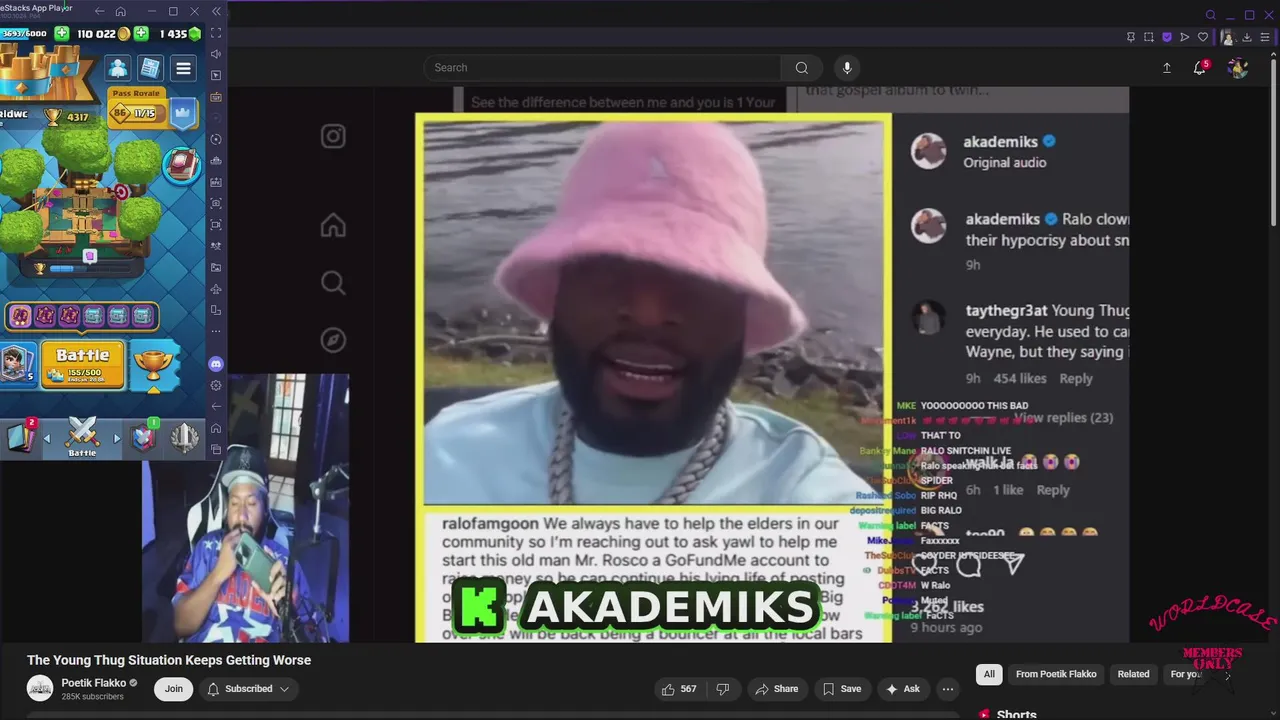Expand View replies (23) in comments
Screen dimensions: 1280x720
1063,418
